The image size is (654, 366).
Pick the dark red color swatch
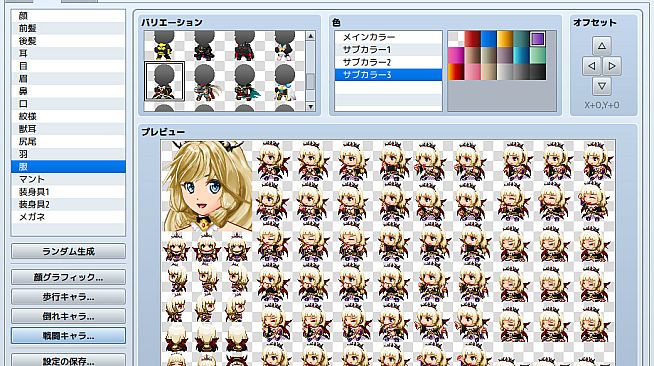click(472, 39)
